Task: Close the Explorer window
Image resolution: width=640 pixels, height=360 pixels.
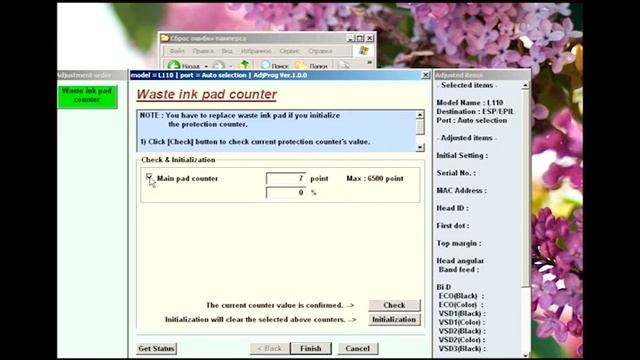Action: pyautogui.click(x=369, y=38)
